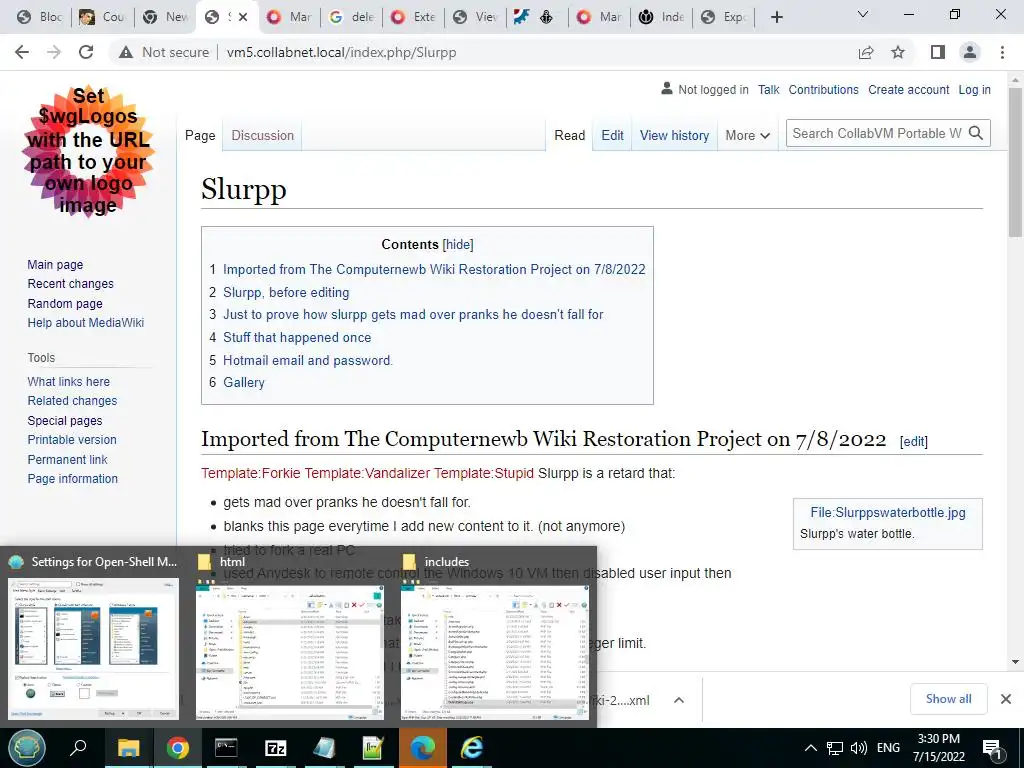Screen dimensions: 1024x768
Task: Select the Read view tab
Action: tap(569, 135)
